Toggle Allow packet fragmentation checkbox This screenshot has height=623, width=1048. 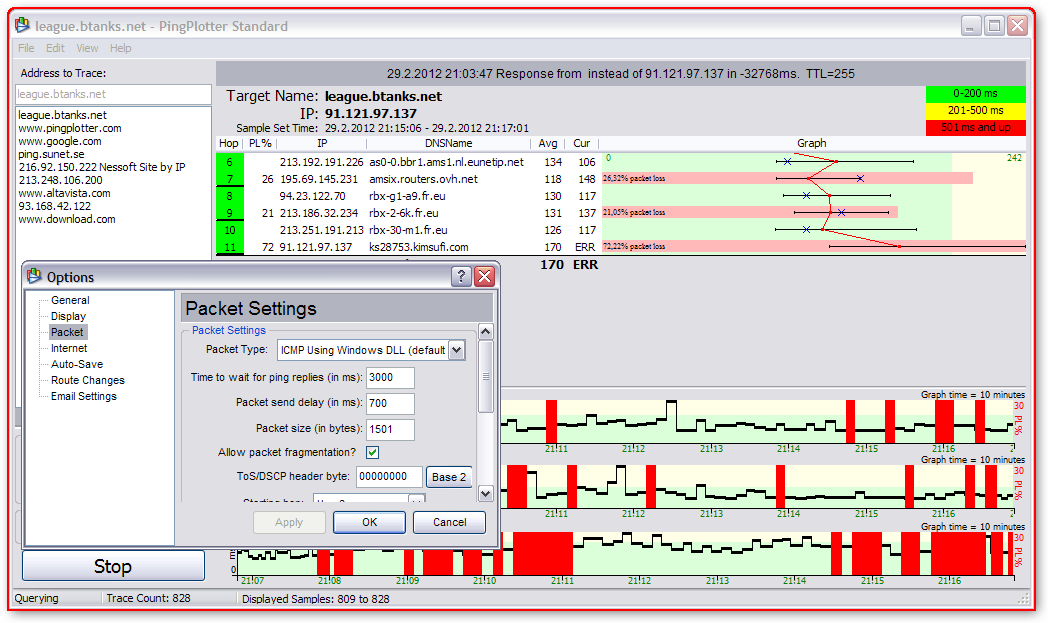pyautogui.click(x=373, y=453)
